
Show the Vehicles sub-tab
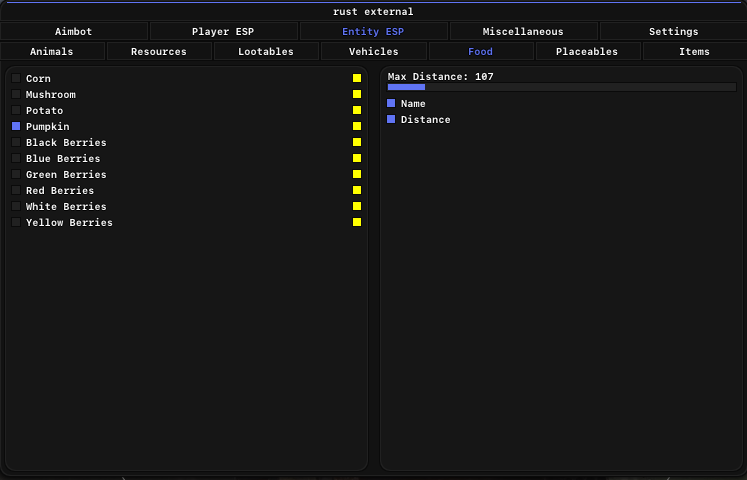pyautogui.click(x=374, y=51)
